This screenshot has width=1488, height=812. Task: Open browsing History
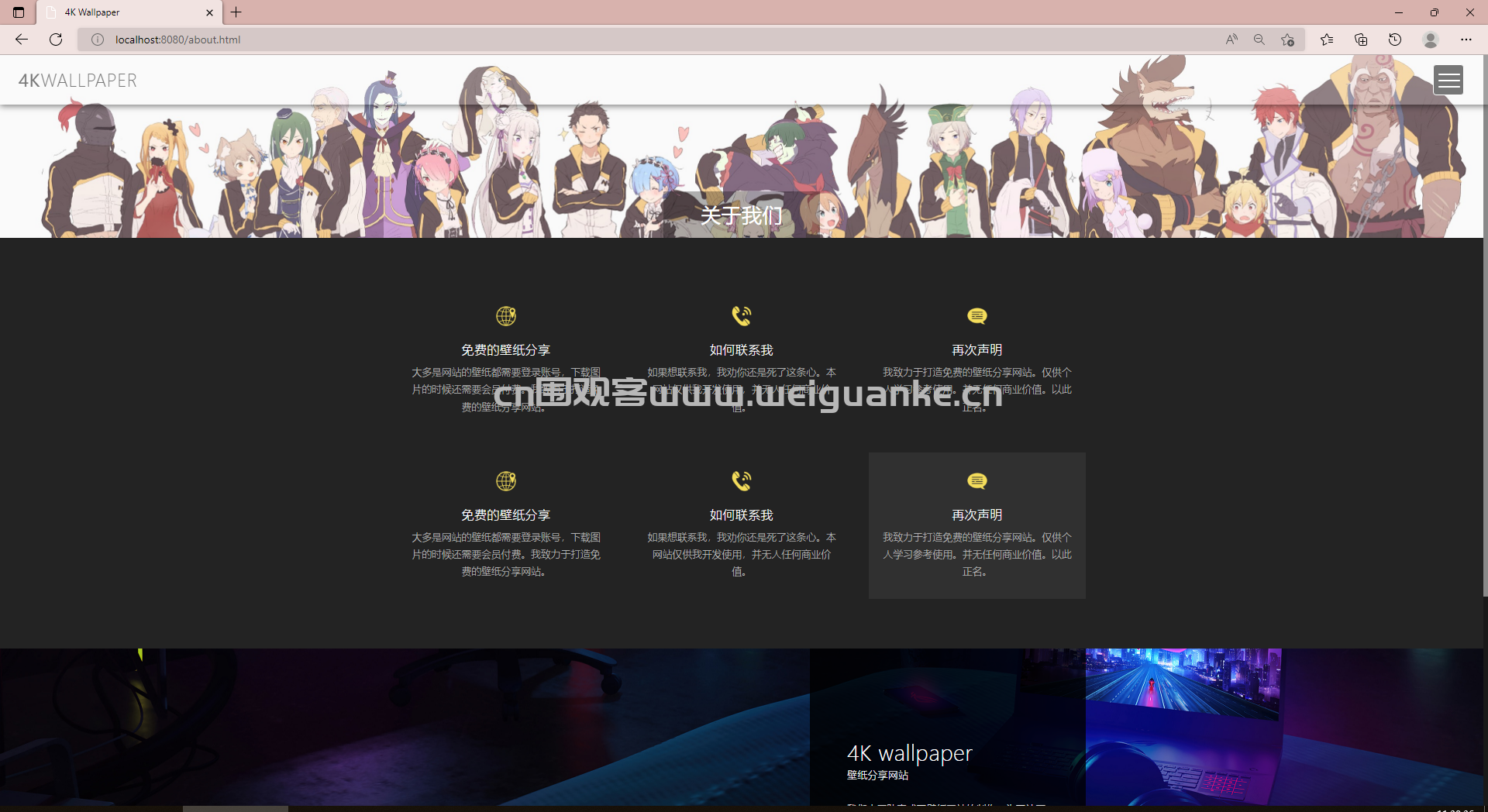click(1395, 40)
